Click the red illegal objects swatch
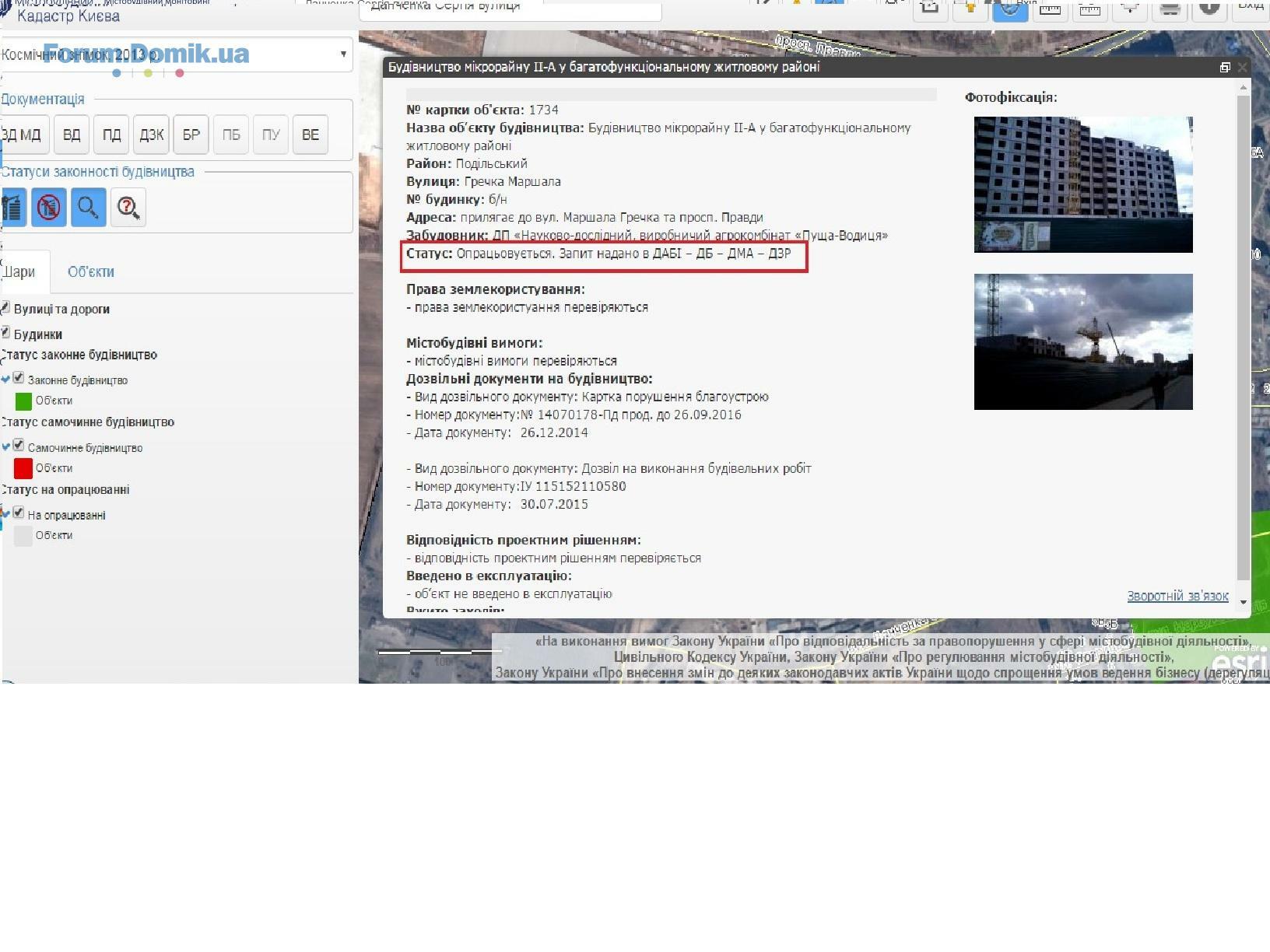This screenshot has width=1270, height=952. pyautogui.click(x=23, y=468)
